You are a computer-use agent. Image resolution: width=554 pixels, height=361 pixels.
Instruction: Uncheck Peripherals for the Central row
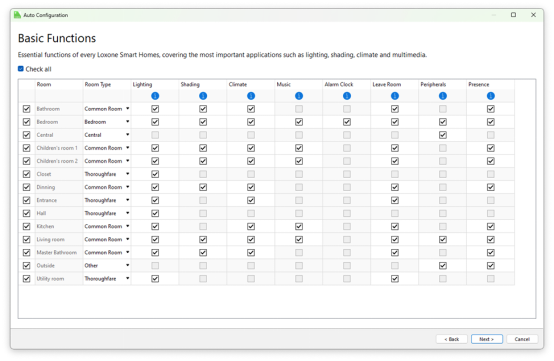443,135
